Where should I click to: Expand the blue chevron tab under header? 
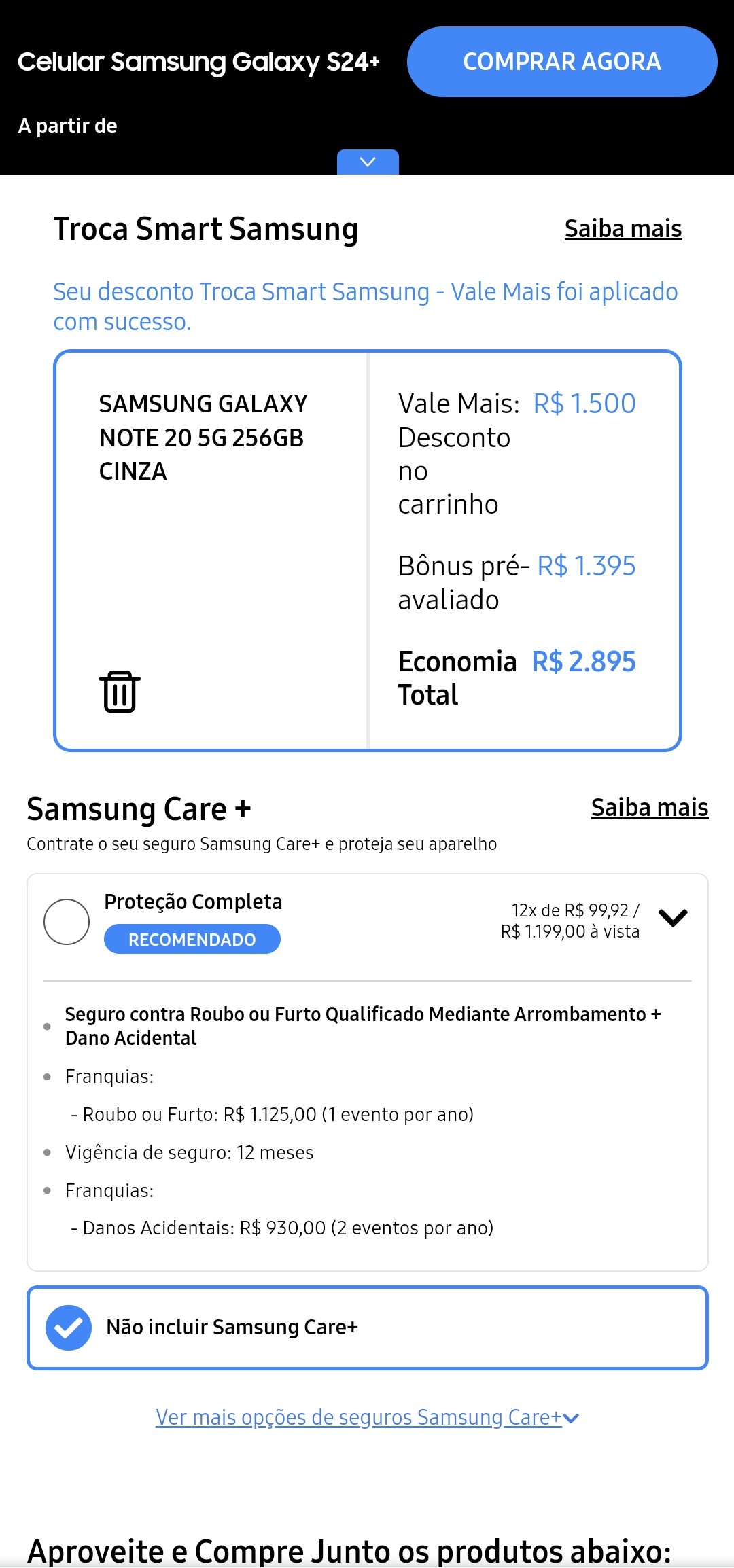(x=368, y=162)
